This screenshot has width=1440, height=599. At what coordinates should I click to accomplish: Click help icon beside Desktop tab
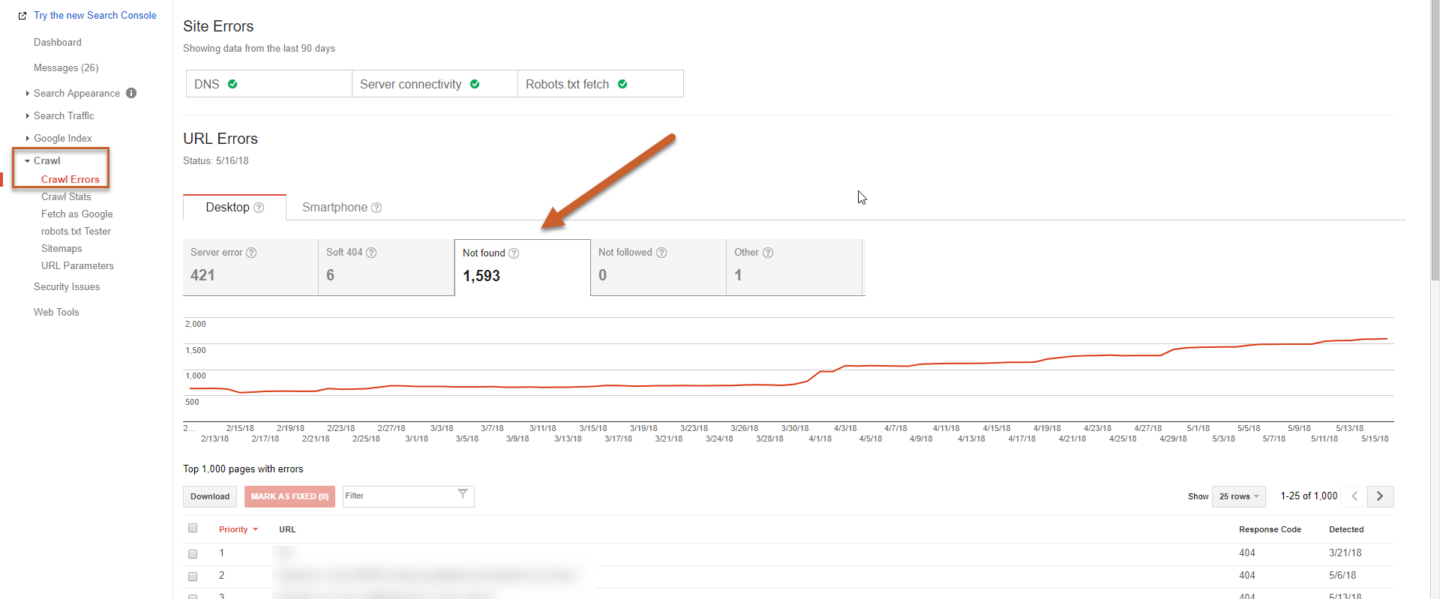pyautogui.click(x=259, y=208)
